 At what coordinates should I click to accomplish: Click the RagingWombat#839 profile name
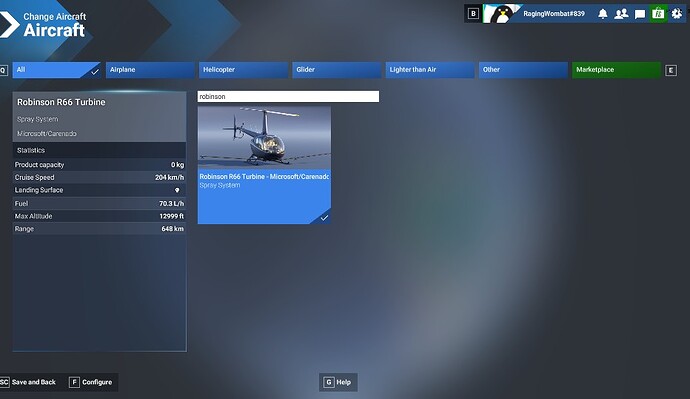pyautogui.click(x=554, y=14)
